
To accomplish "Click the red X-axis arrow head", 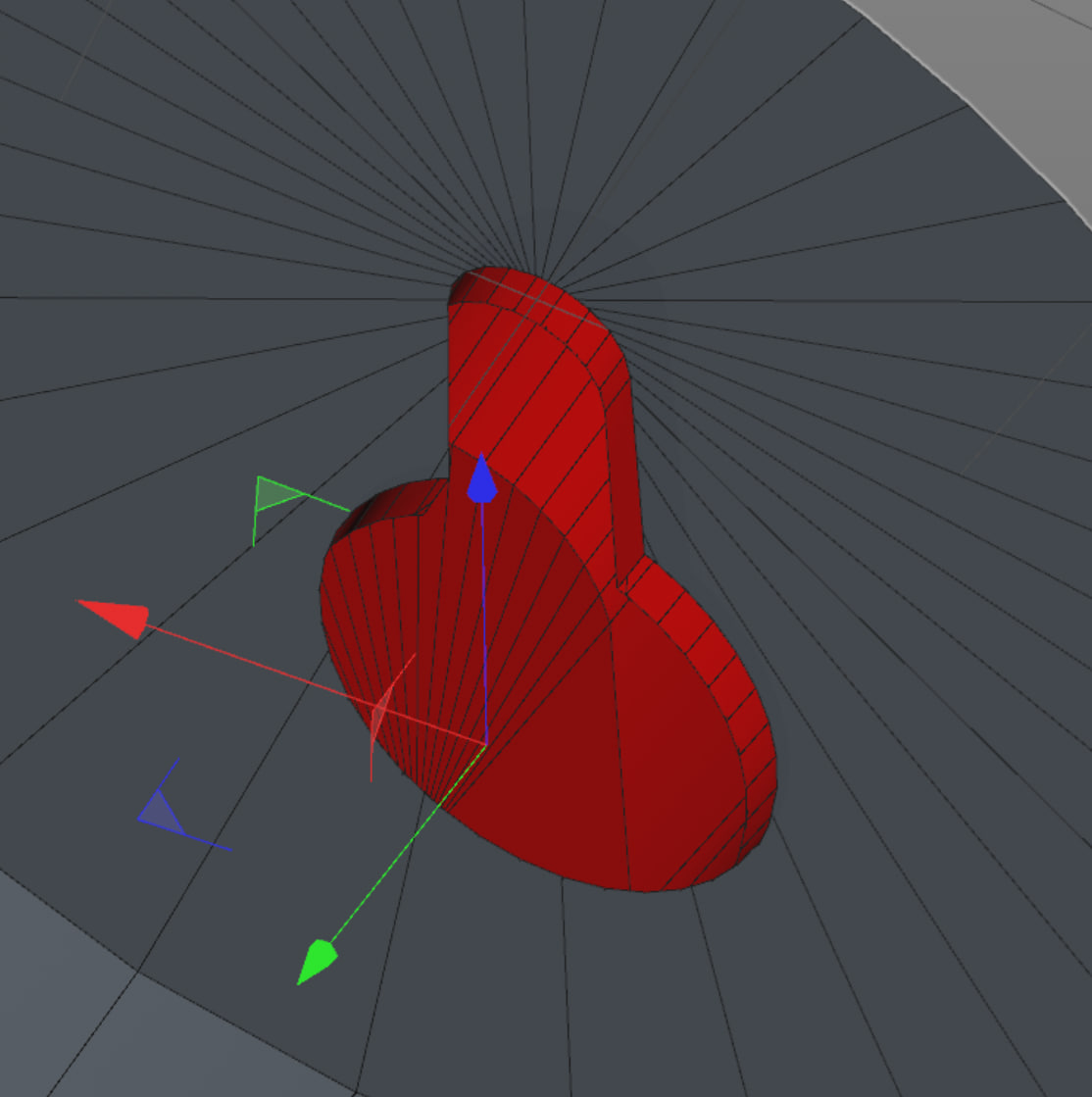I will 116,617.
